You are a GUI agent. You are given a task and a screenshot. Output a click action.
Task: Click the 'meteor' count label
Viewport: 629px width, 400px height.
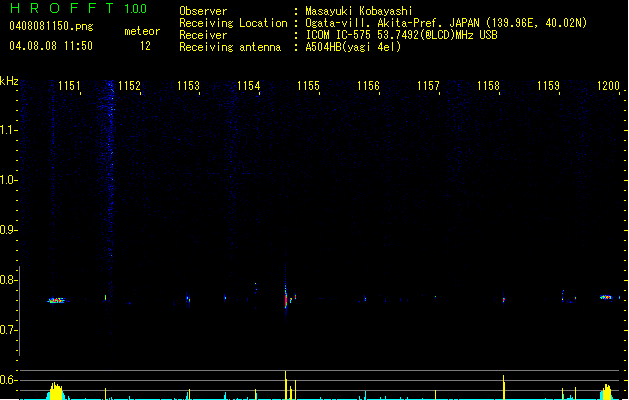point(142,31)
